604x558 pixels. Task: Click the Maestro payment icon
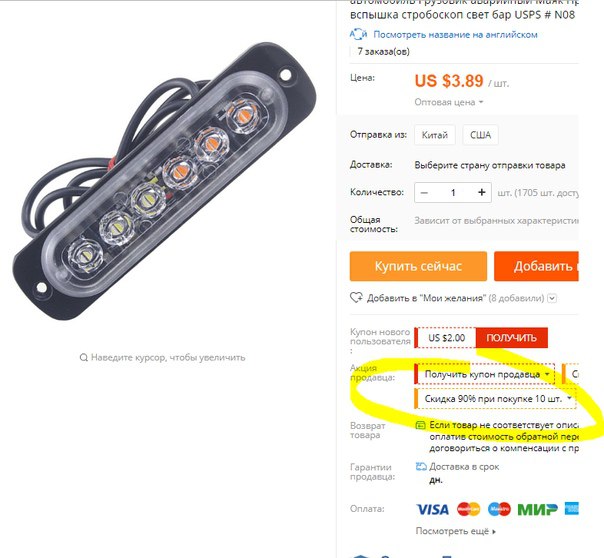point(499,509)
